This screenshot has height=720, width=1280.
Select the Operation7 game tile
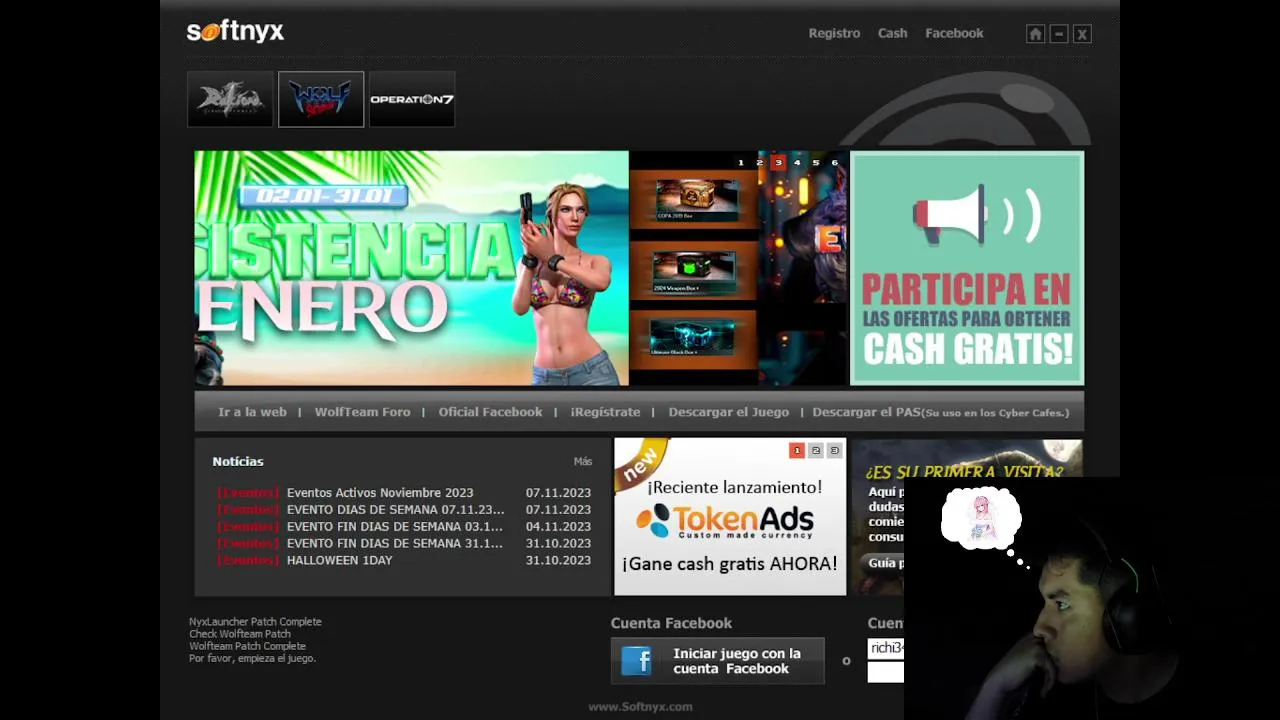412,99
